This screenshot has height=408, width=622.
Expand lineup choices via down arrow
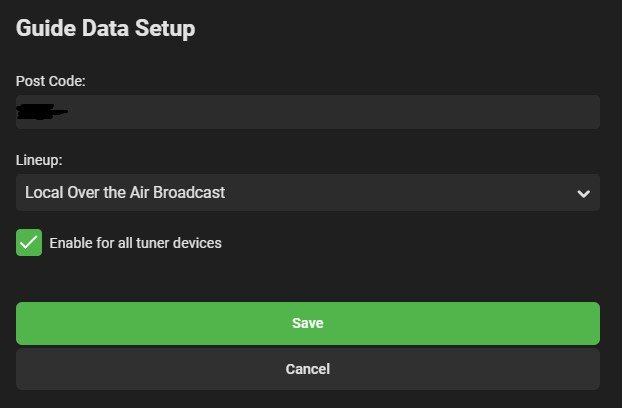coord(584,194)
